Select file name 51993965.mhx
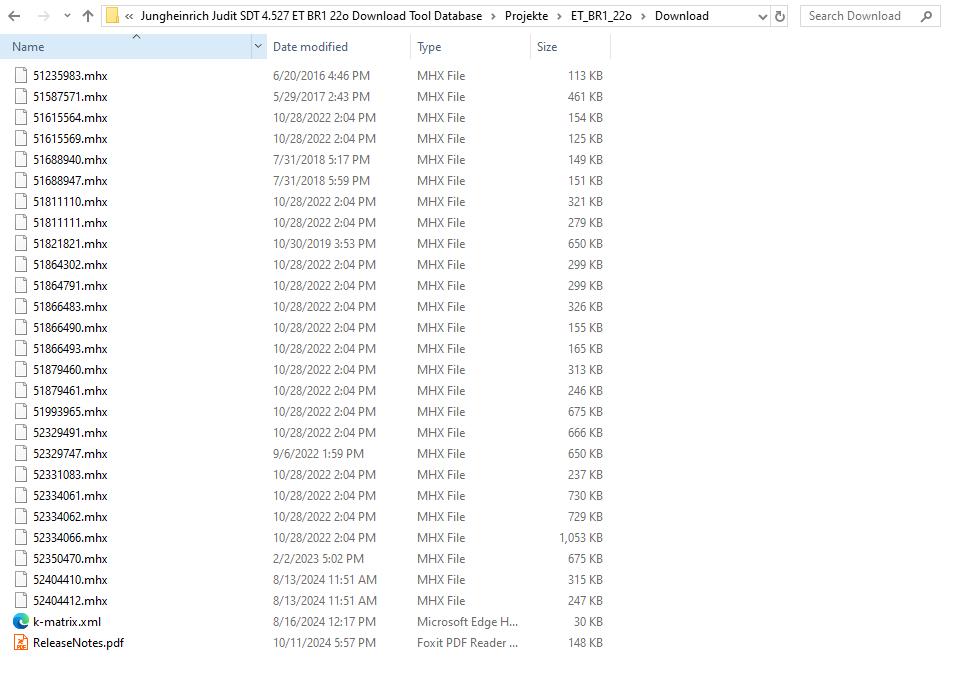 tap(70, 412)
